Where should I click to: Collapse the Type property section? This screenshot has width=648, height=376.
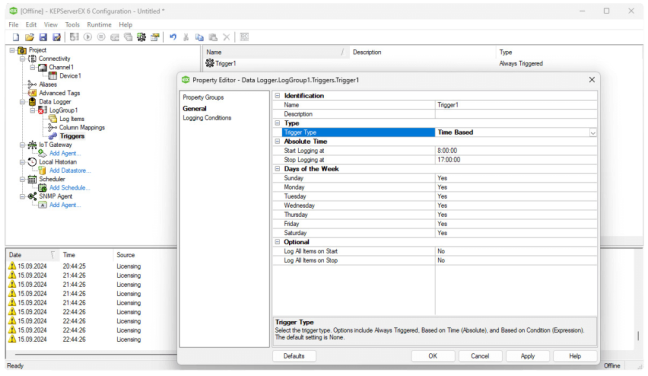coord(278,123)
